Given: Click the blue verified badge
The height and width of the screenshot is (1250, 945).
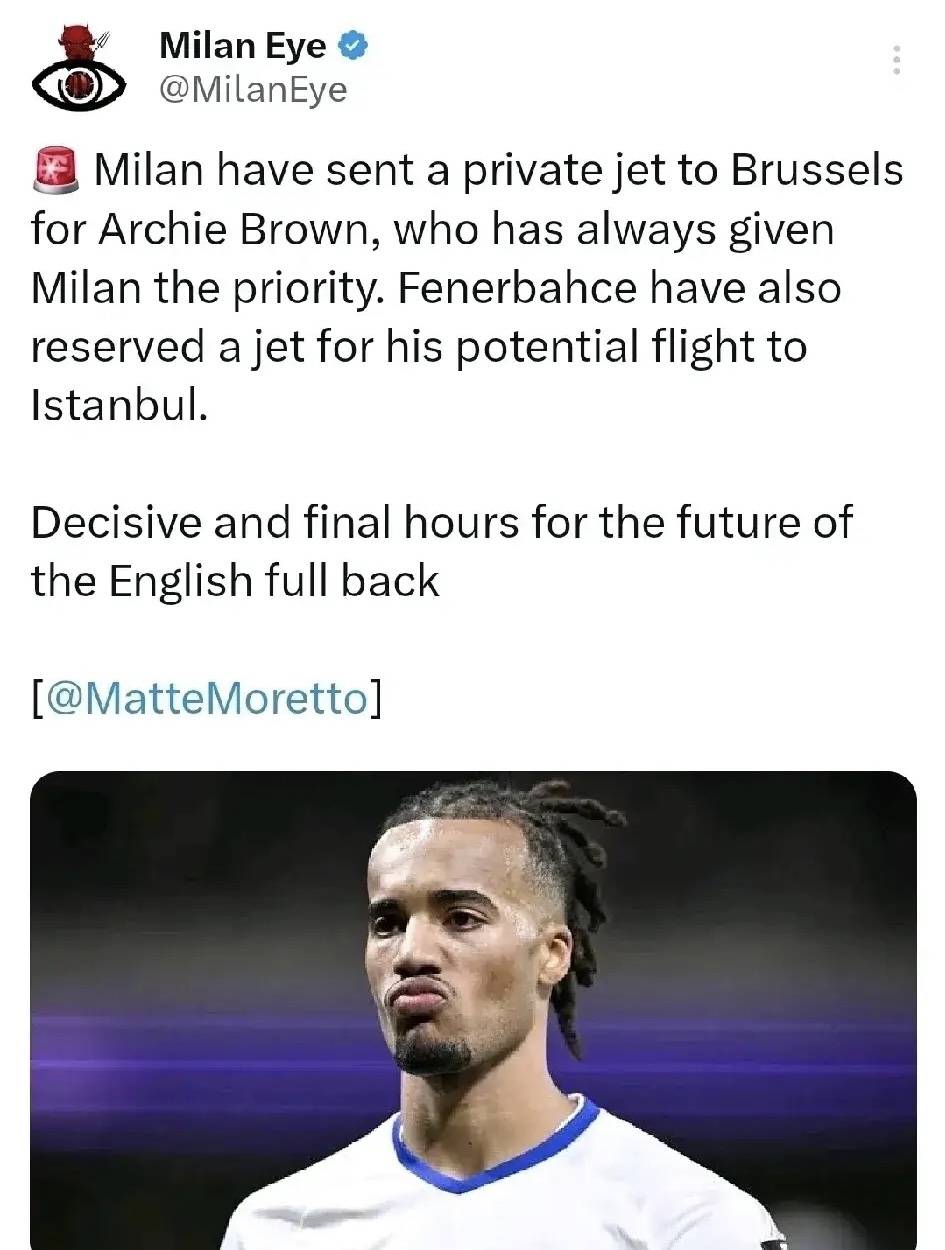Looking at the screenshot, I should (354, 45).
